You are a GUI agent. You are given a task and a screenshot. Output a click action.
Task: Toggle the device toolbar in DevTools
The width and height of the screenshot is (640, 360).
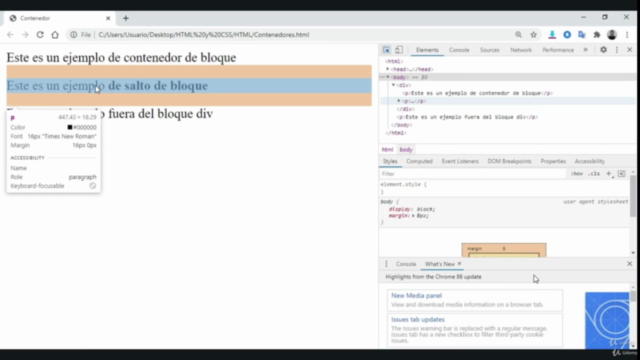pos(399,50)
